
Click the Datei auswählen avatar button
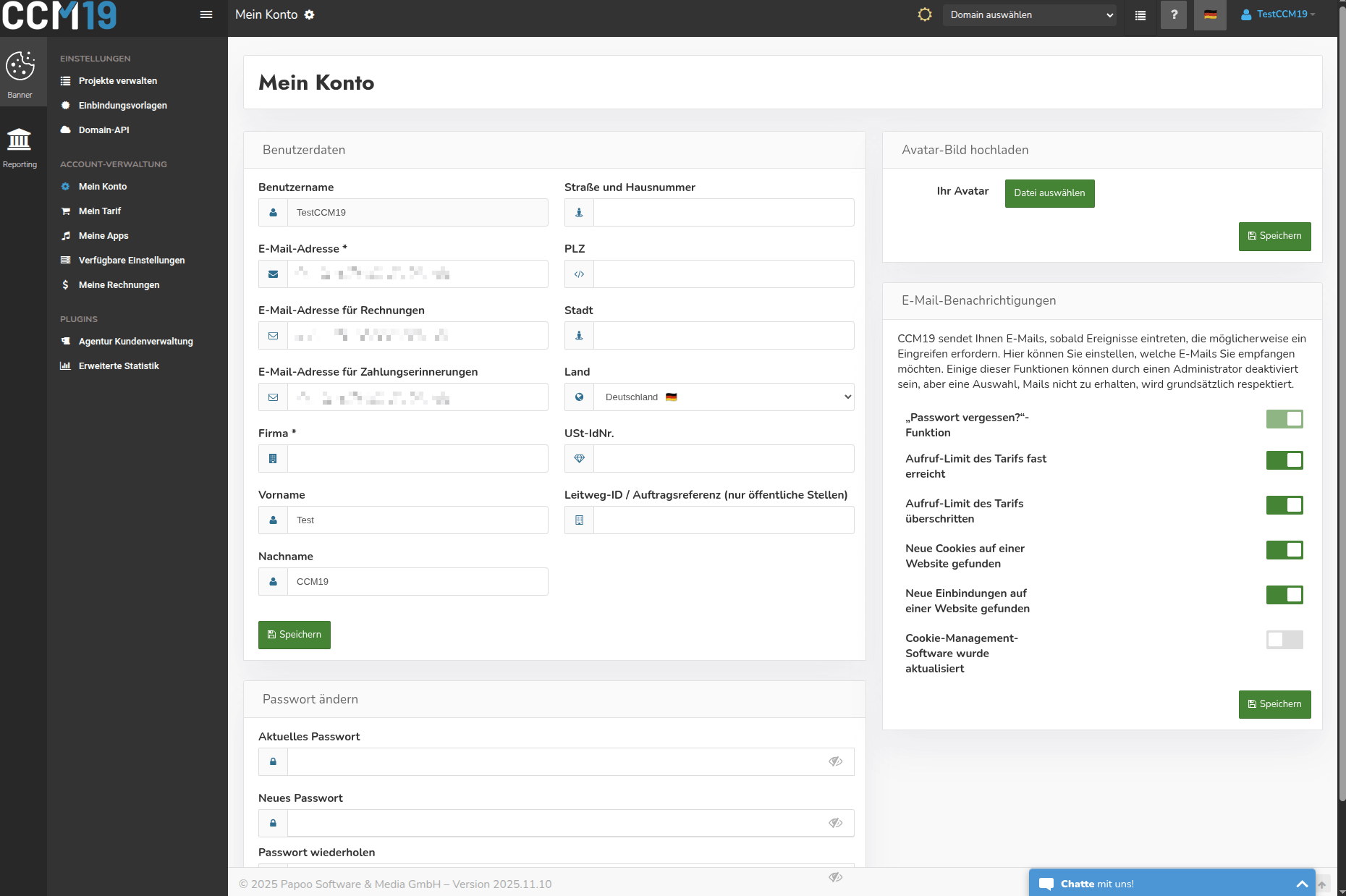tap(1049, 193)
